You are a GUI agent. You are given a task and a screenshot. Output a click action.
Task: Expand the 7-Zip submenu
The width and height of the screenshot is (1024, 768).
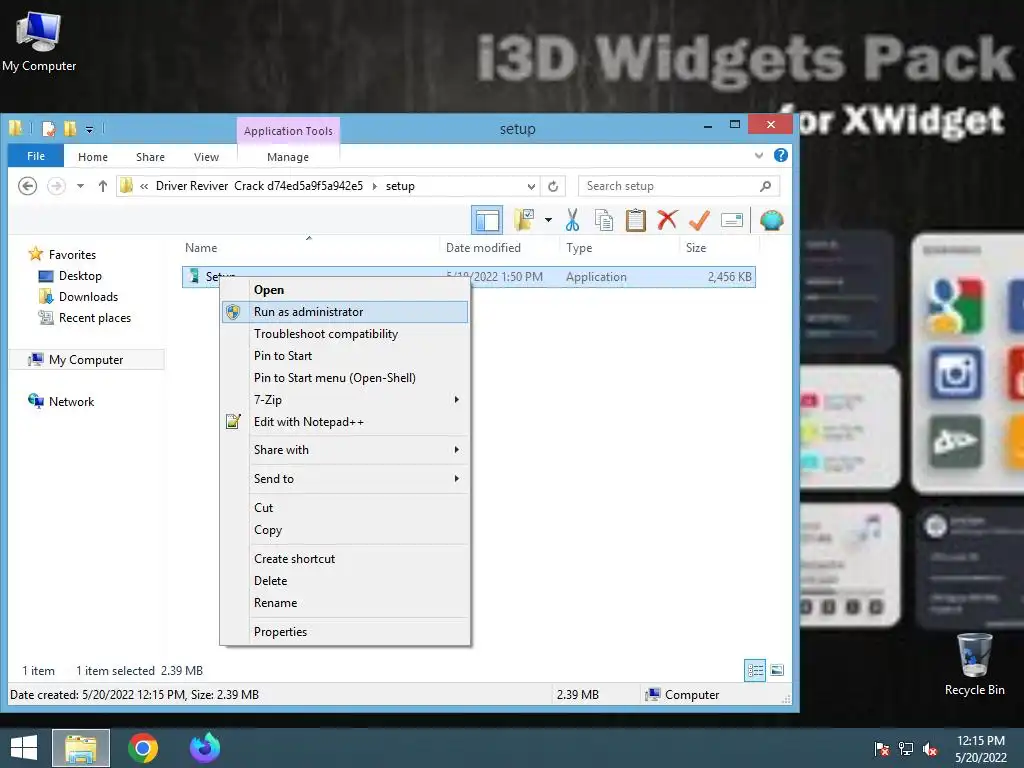345,400
